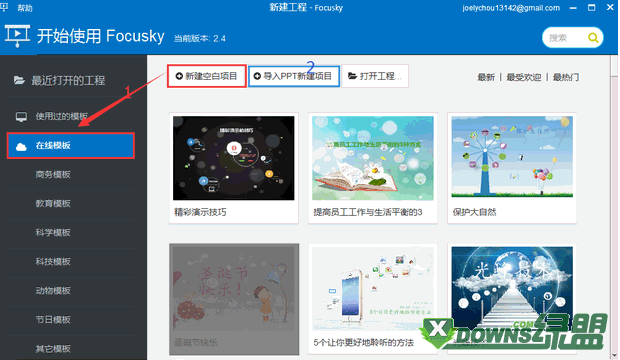Open the 5个让你更好地聆听的方法 template thumbnail

click(x=372, y=289)
